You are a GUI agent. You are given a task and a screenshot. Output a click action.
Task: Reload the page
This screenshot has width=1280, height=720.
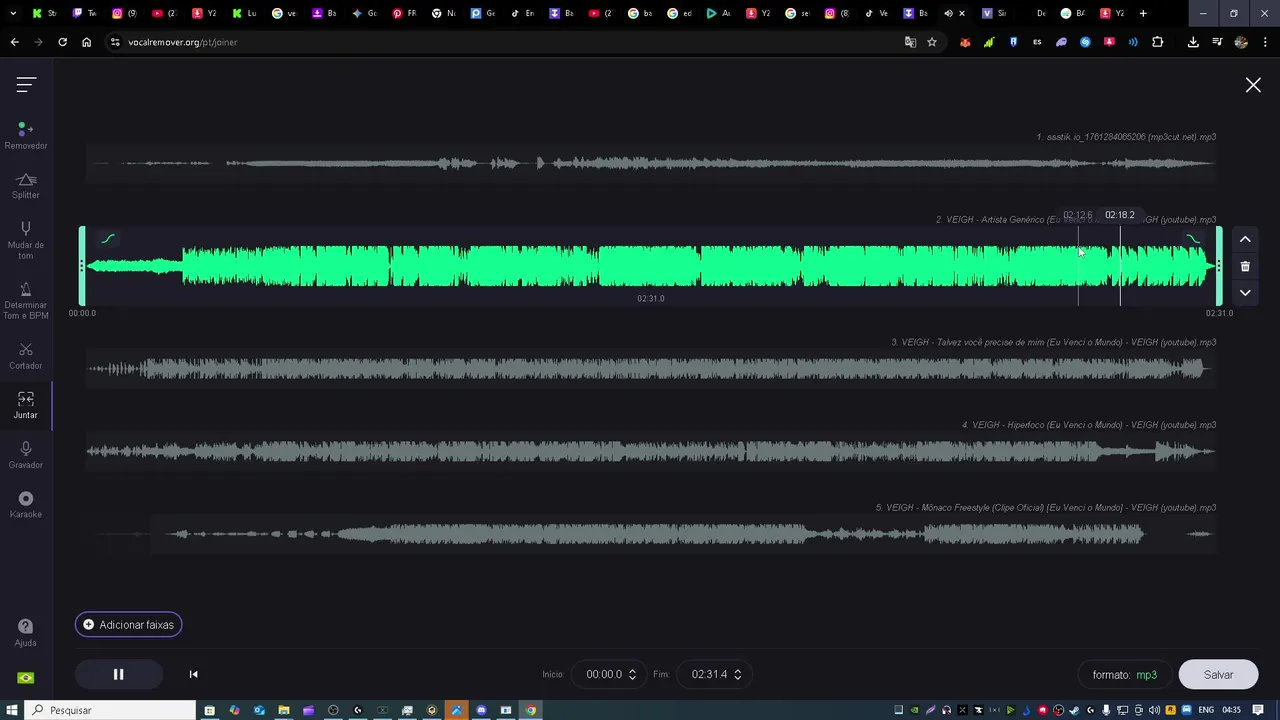(x=62, y=42)
